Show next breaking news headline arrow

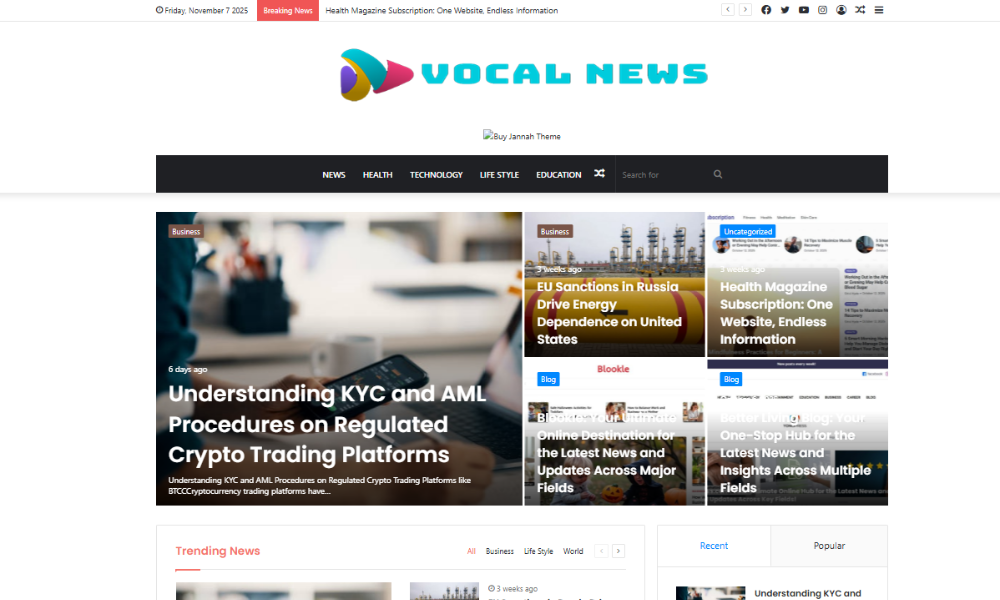click(x=745, y=10)
